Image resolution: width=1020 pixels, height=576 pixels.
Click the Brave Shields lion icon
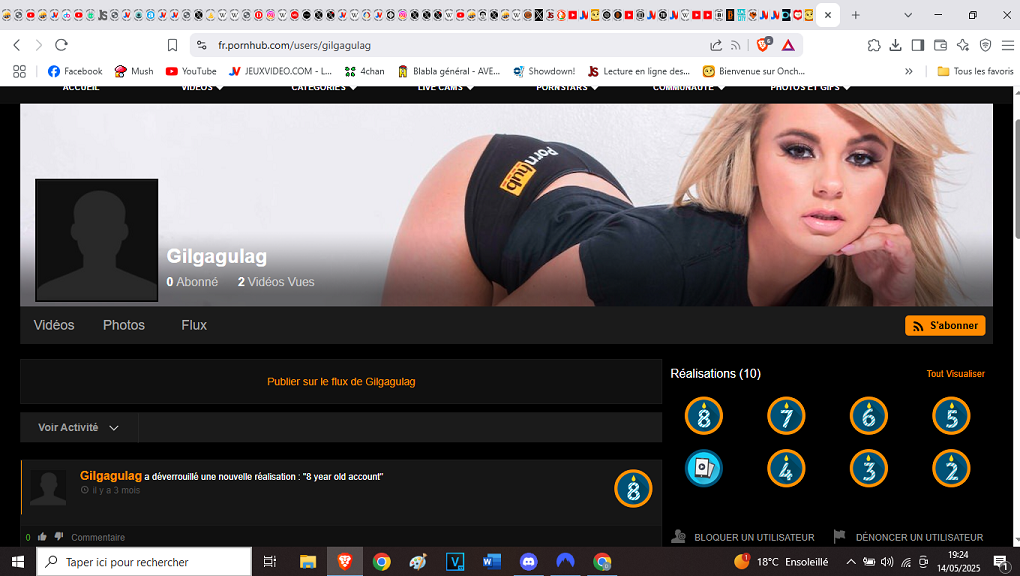[x=764, y=45]
